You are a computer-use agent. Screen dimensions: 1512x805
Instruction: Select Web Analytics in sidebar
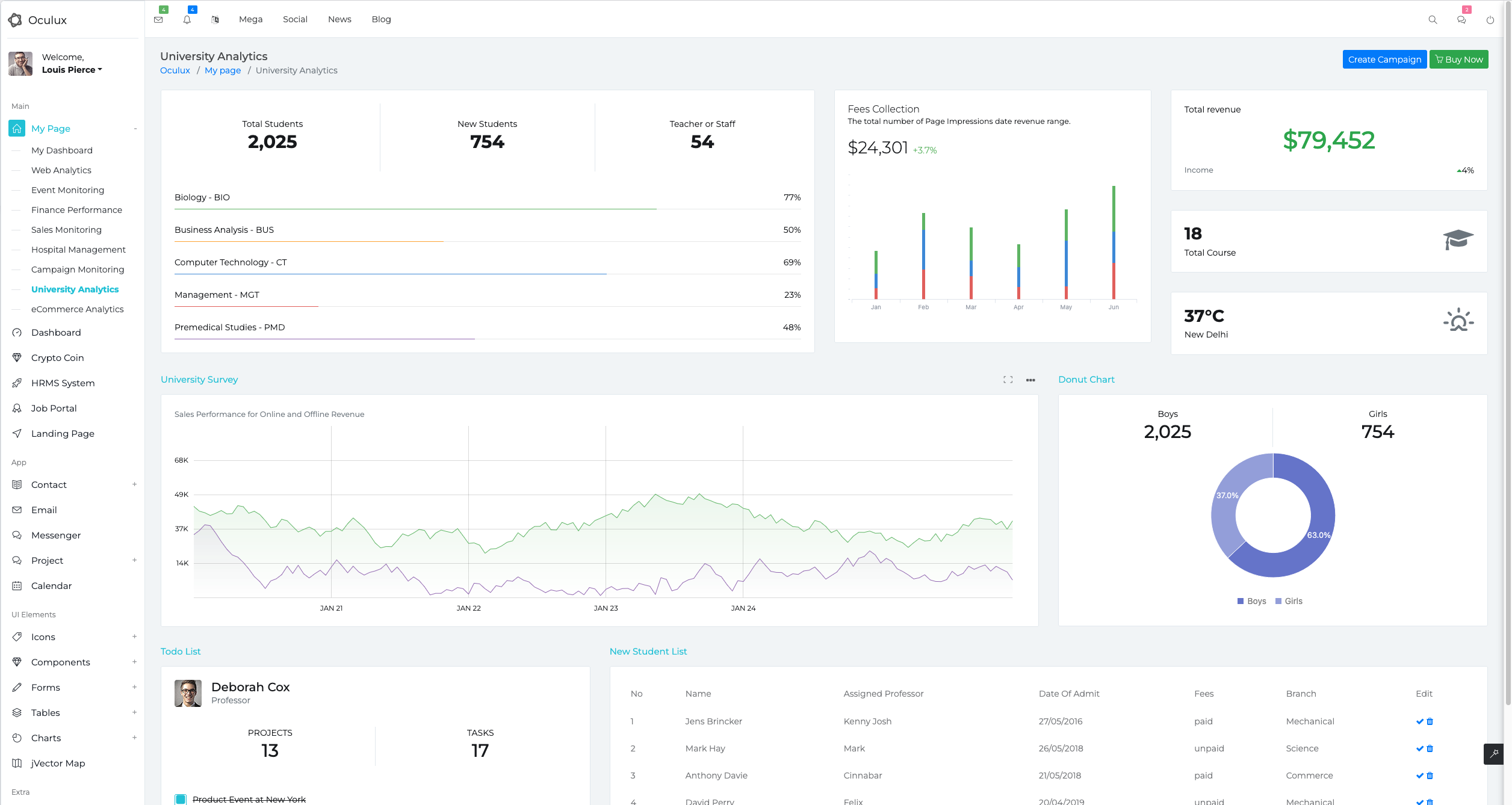click(61, 170)
